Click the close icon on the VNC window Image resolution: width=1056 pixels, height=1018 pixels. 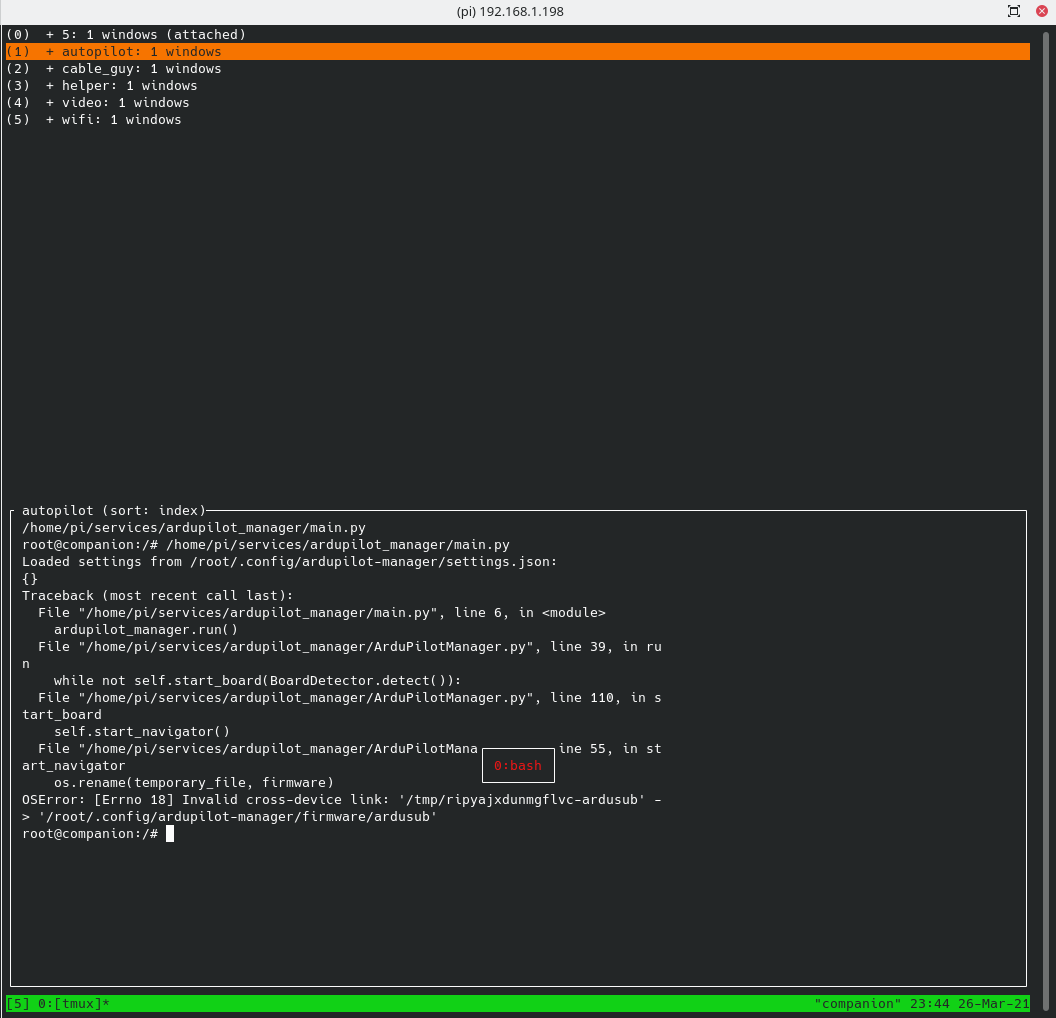(1043, 11)
